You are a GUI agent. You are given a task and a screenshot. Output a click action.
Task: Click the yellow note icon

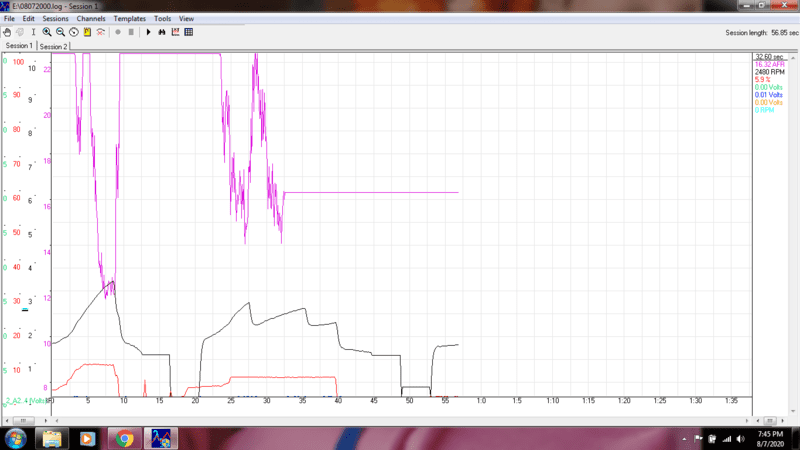tap(87, 32)
